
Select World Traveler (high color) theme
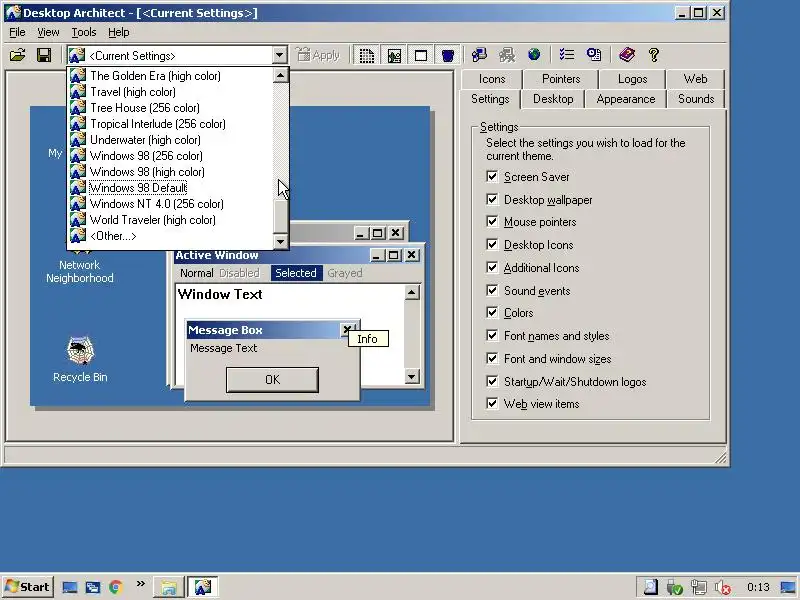(x=170, y=220)
